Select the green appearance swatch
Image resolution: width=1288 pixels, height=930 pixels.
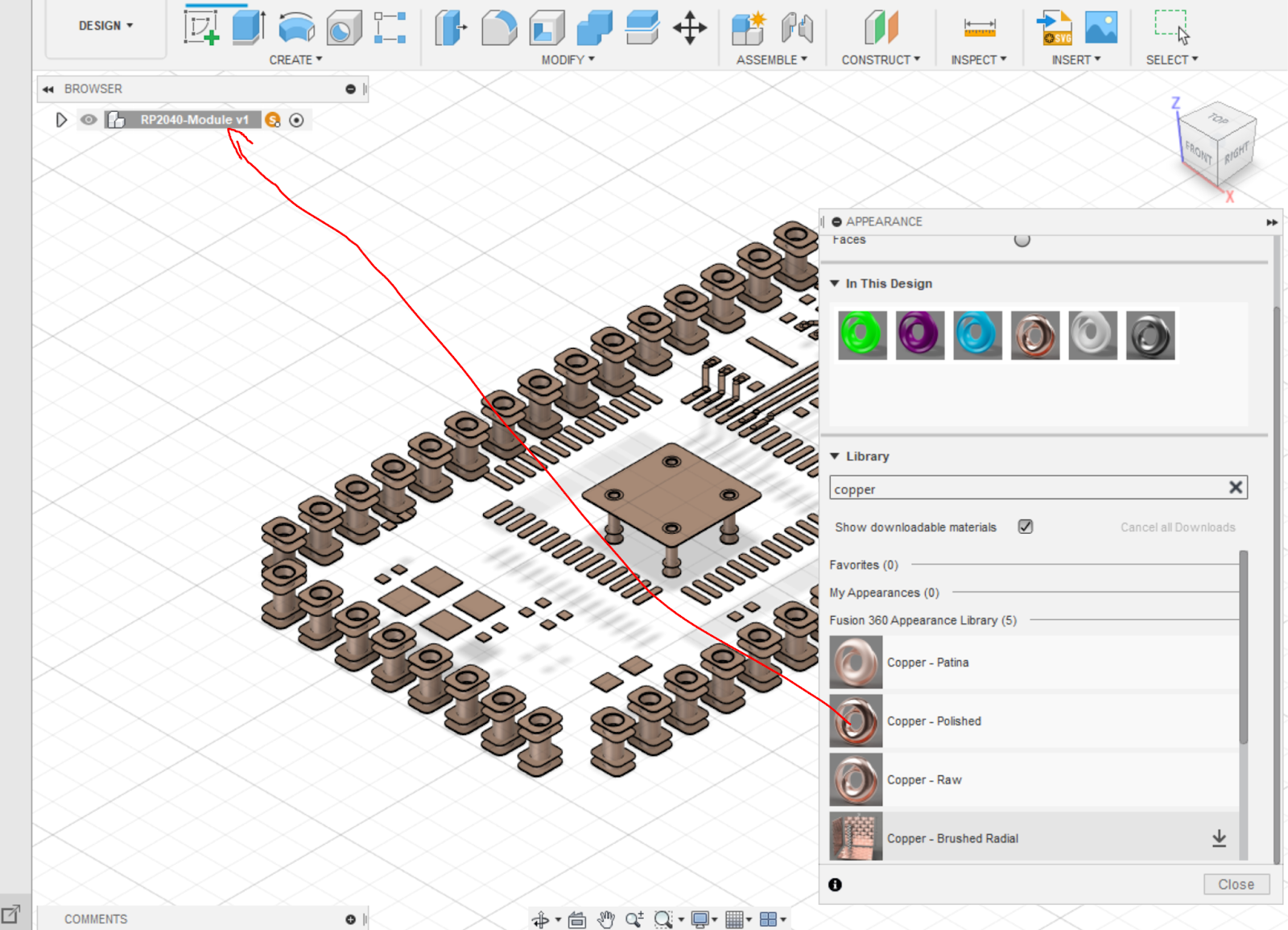862,335
